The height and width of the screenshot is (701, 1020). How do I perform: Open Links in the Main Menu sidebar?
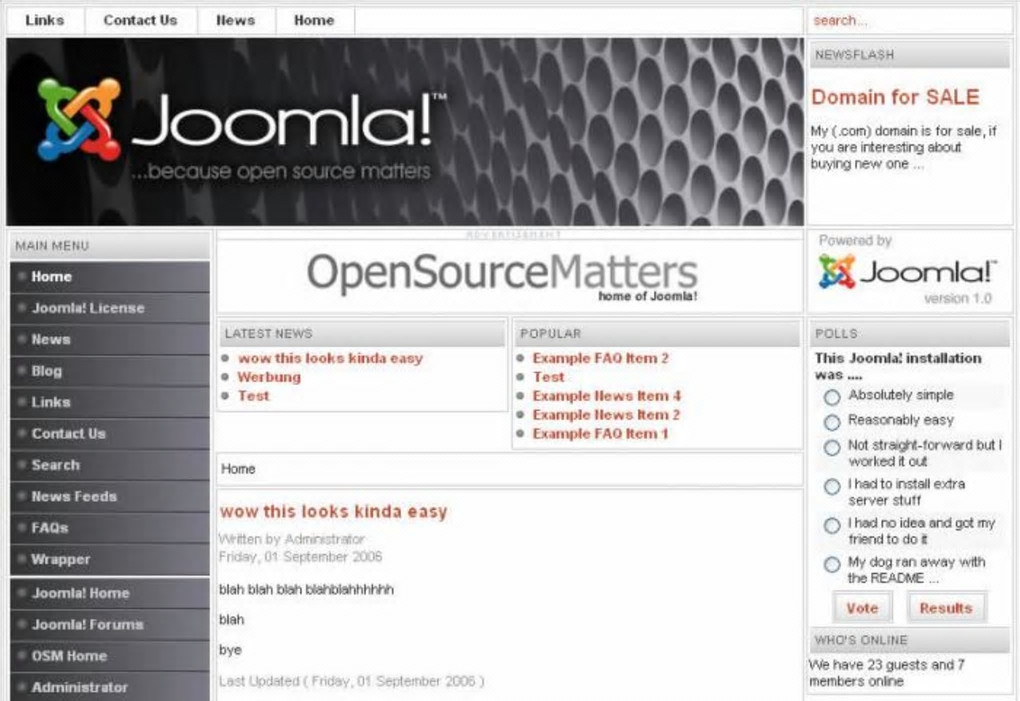tap(110, 403)
